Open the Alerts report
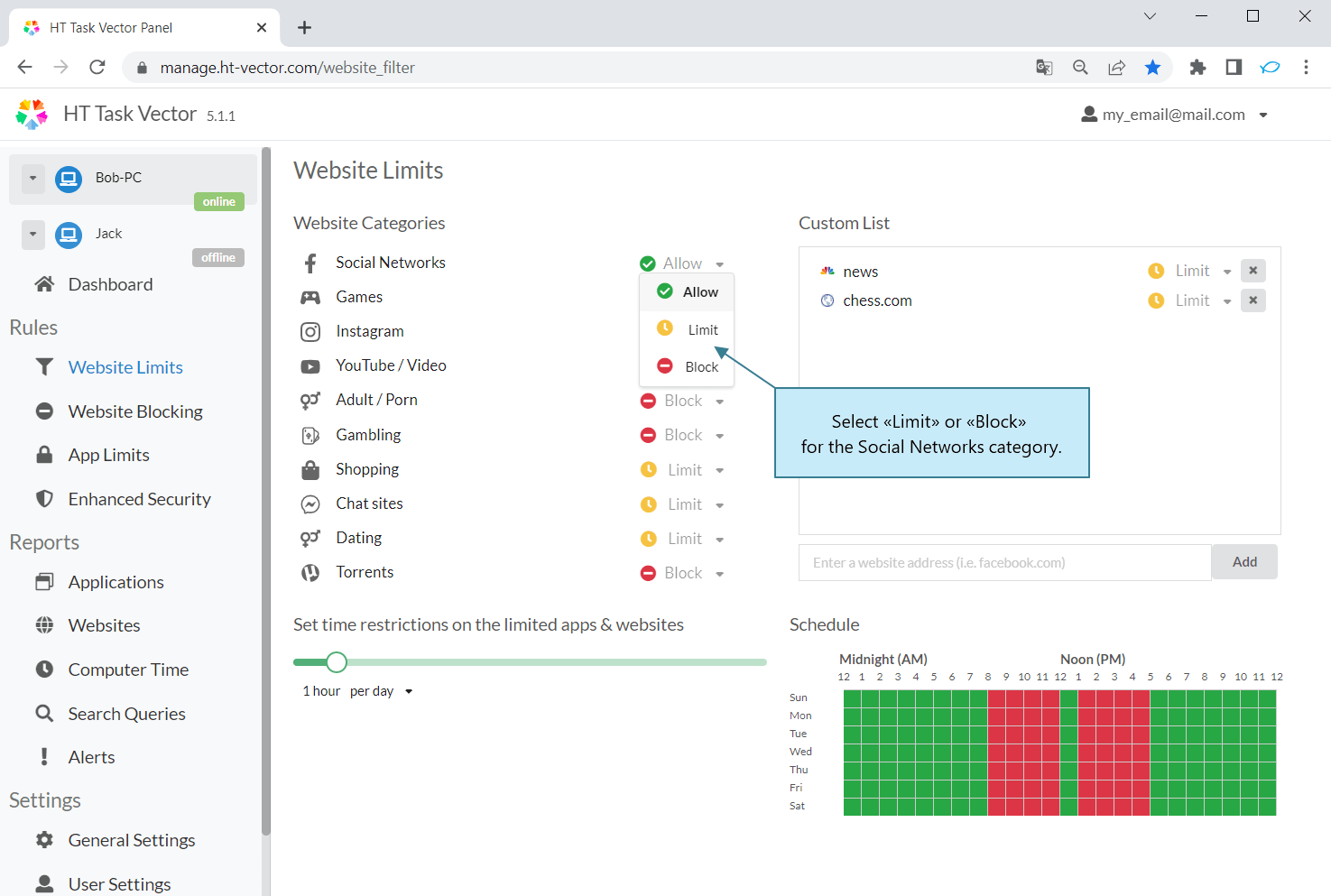The width and height of the screenshot is (1331, 896). coord(92,757)
